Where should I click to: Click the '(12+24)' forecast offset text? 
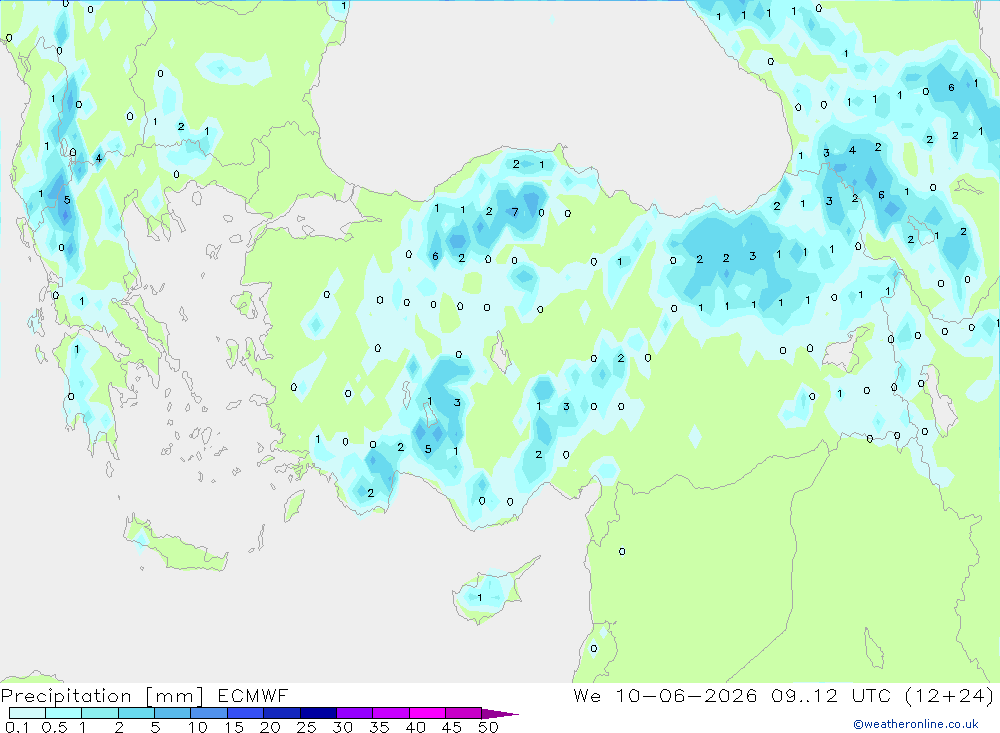click(949, 695)
